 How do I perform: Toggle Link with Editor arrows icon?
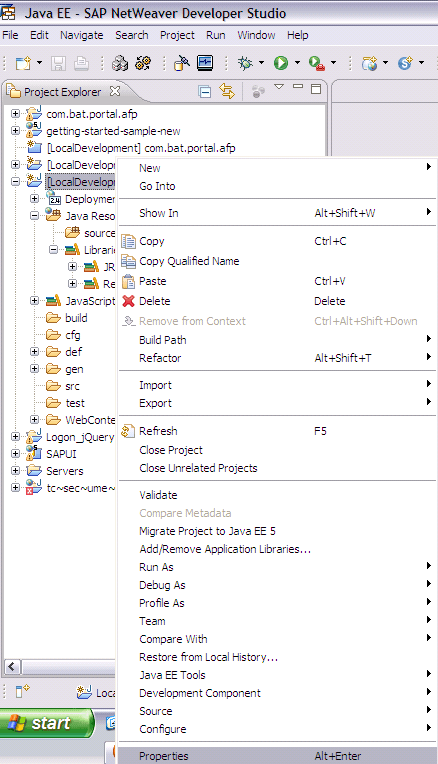pyautogui.click(x=227, y=91)
